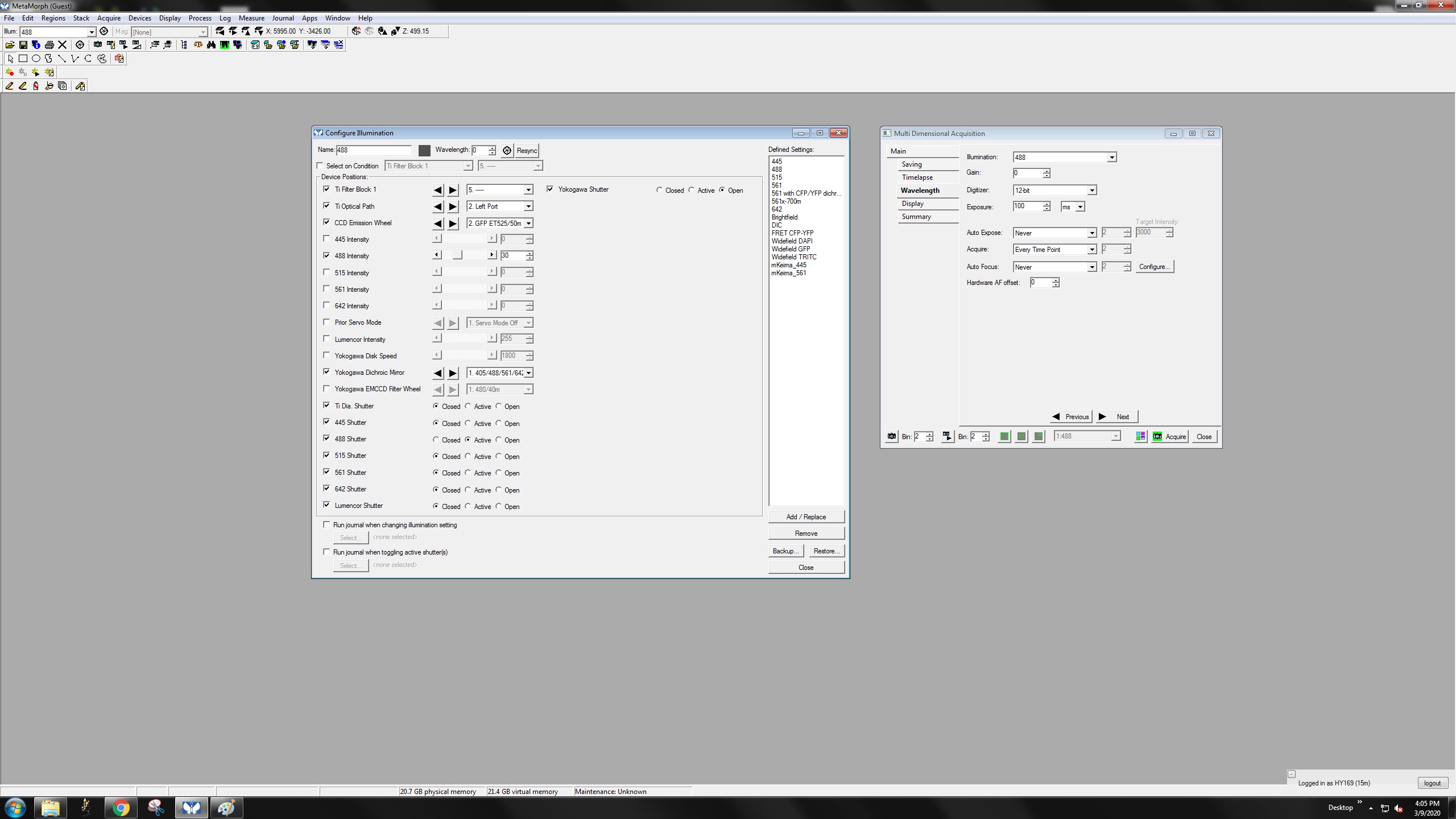
Task: Uncheck the Yokogawa Shutter checkbox
Action: [x=550, y=189]
